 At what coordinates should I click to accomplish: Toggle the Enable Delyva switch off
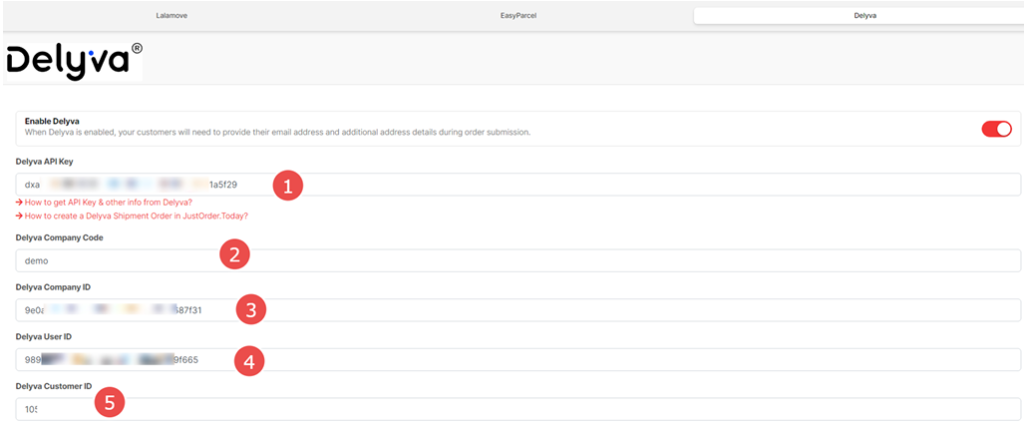(996, 129)
